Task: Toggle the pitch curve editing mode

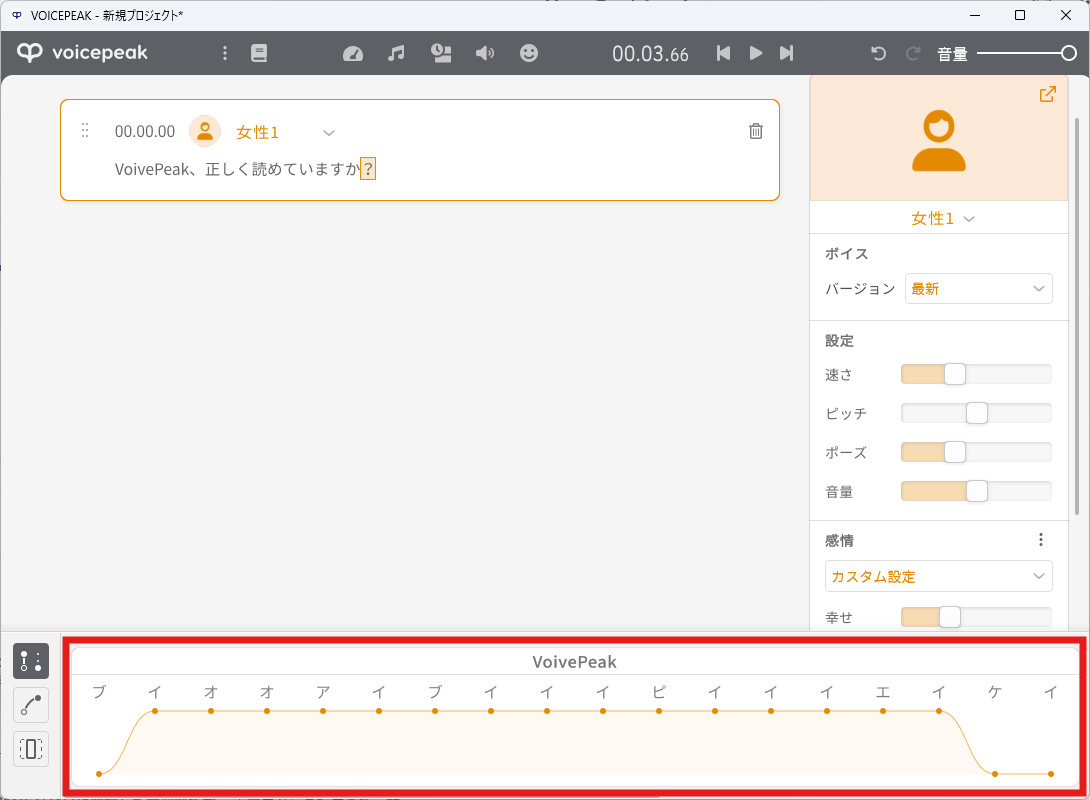Action: [x=31, y=705]
